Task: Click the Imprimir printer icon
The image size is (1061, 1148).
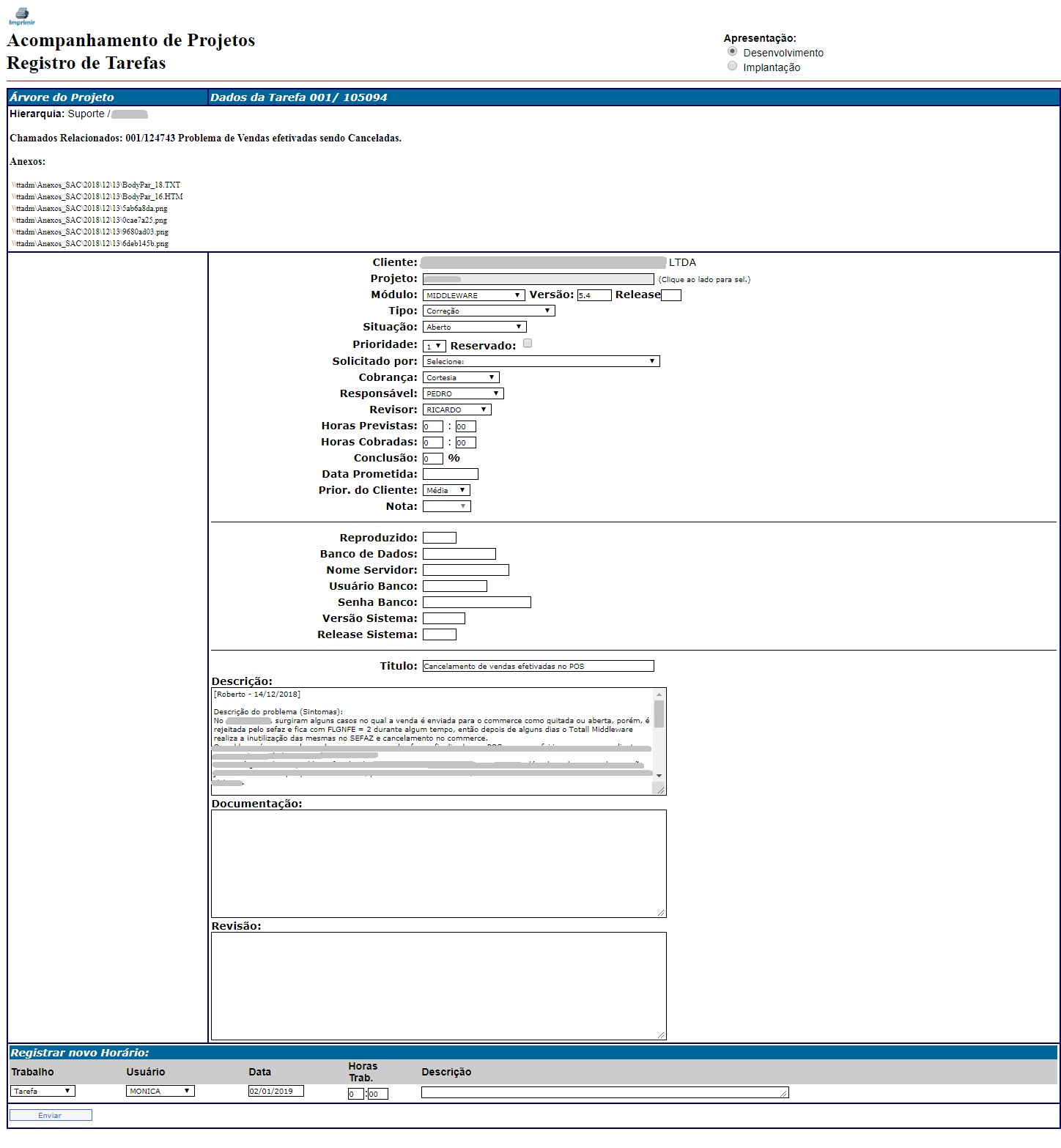Action: tap(21, 15)
